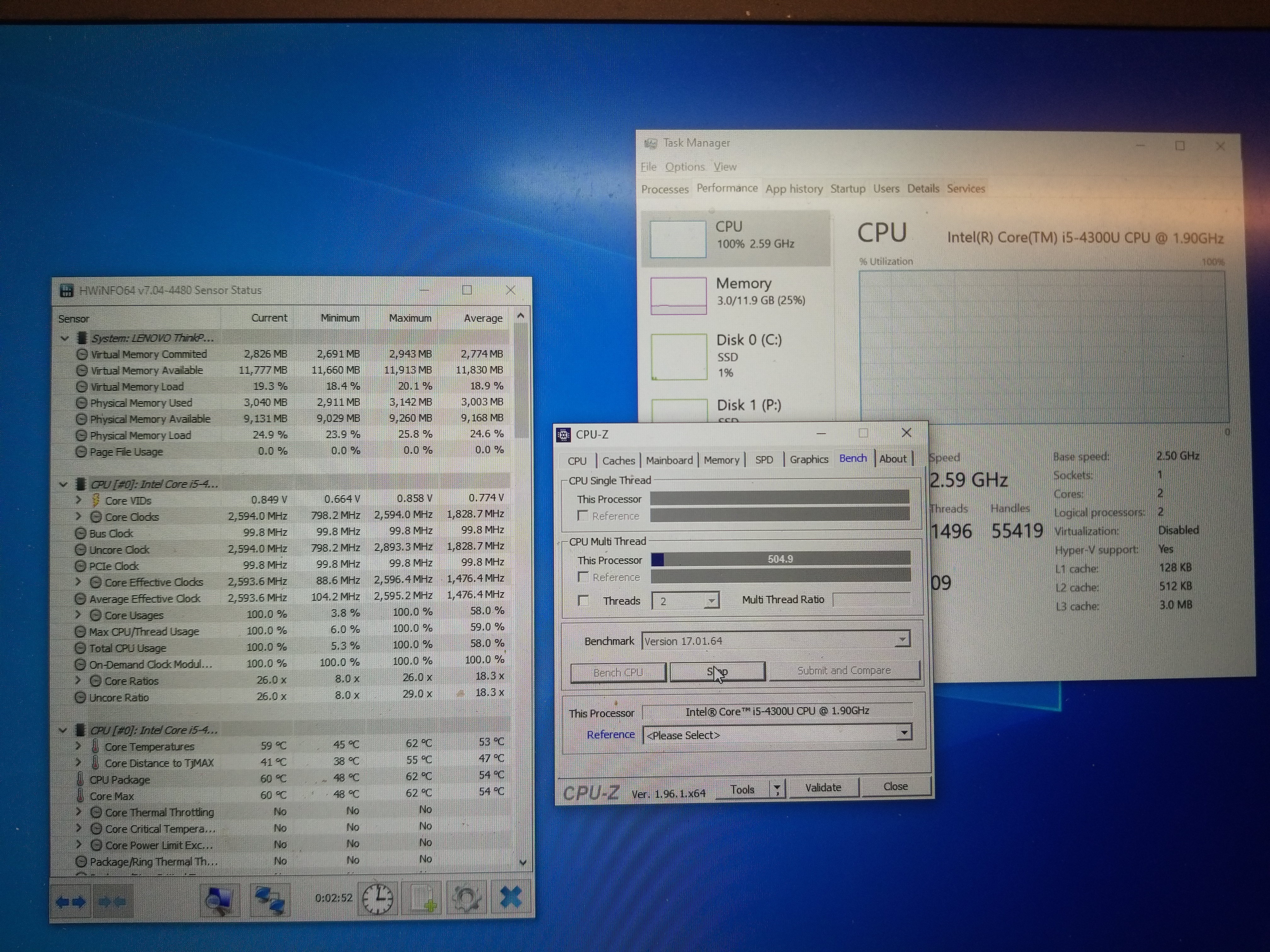The height and width of the screenshot is (952, 1270).
Task: Stop the running CPU-Z benchmark
Action: (717, 671)
